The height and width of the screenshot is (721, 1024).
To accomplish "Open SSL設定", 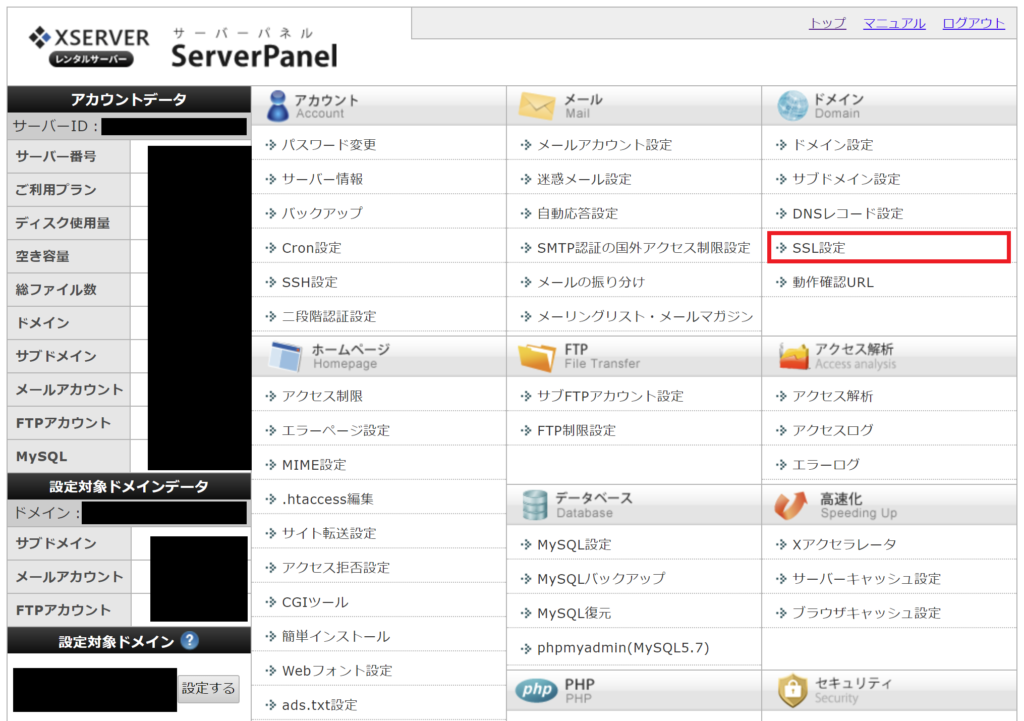I will tap(818, 248).
